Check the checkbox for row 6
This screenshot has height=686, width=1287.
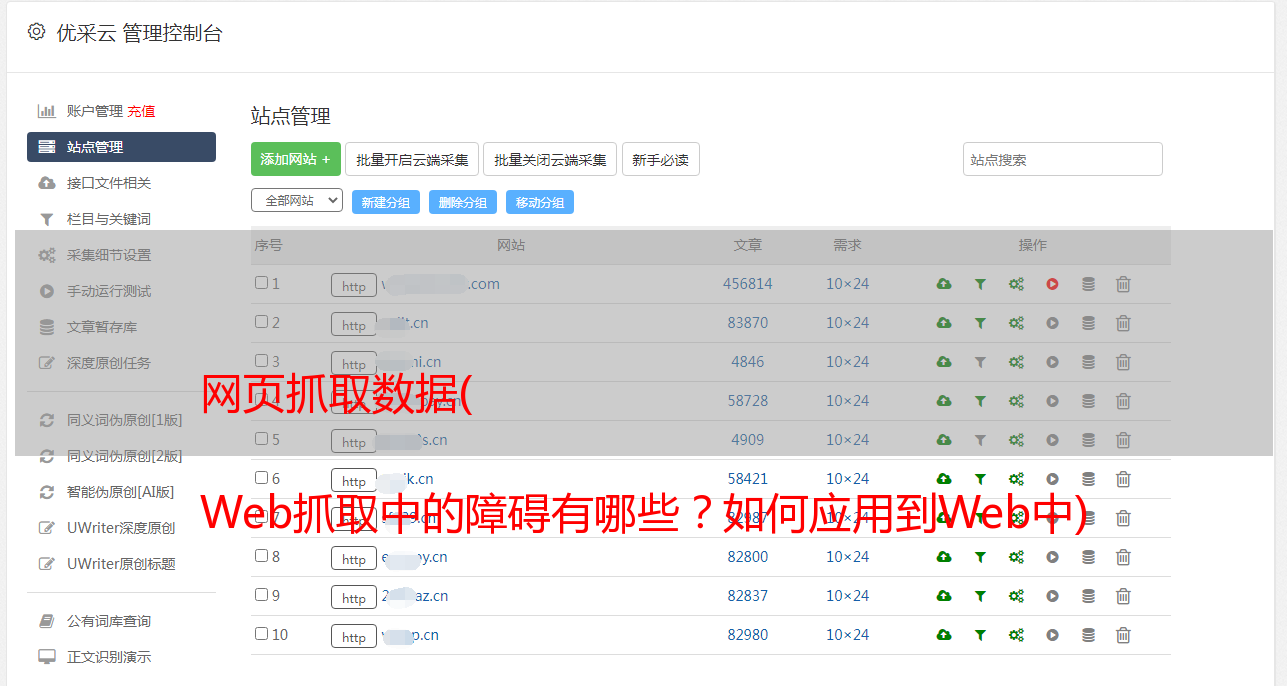(x=261, y=478)
